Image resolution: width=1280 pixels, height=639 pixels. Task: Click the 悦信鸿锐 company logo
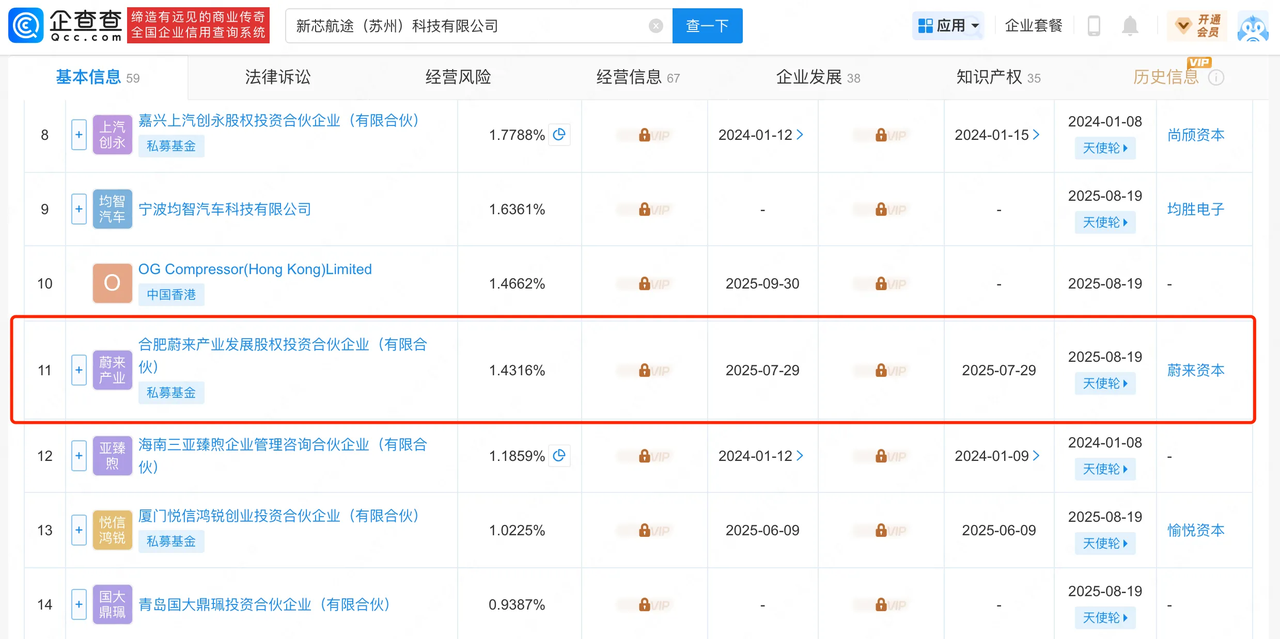[x=112, y=530]
